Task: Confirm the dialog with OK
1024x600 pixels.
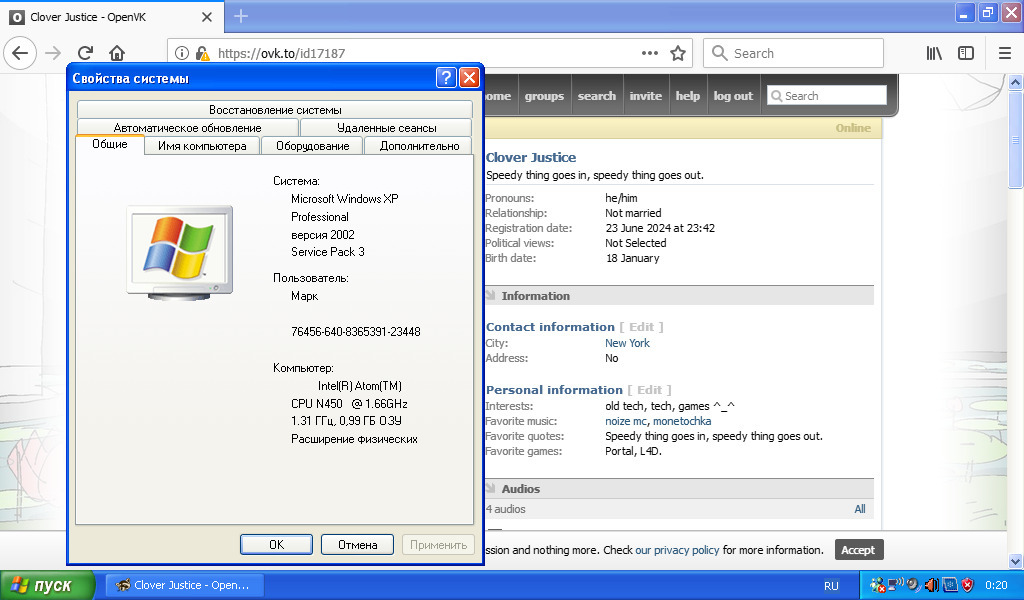Action: point(276,545)
